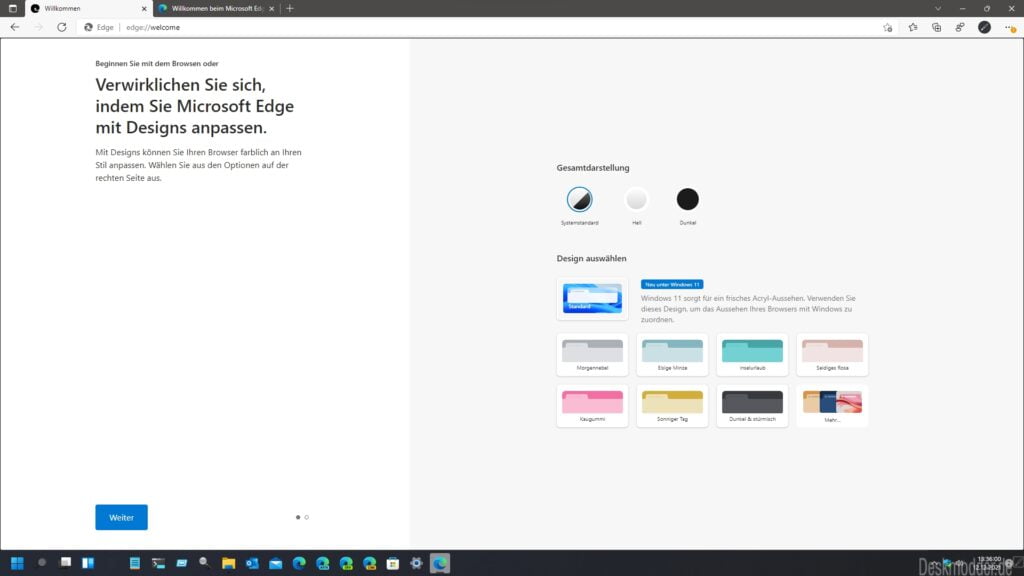Image resolution: width=1024 pixels, height=576 pixels.
Task: Expand the tab search chevron in title bar
Action: [x=937, y=8]
